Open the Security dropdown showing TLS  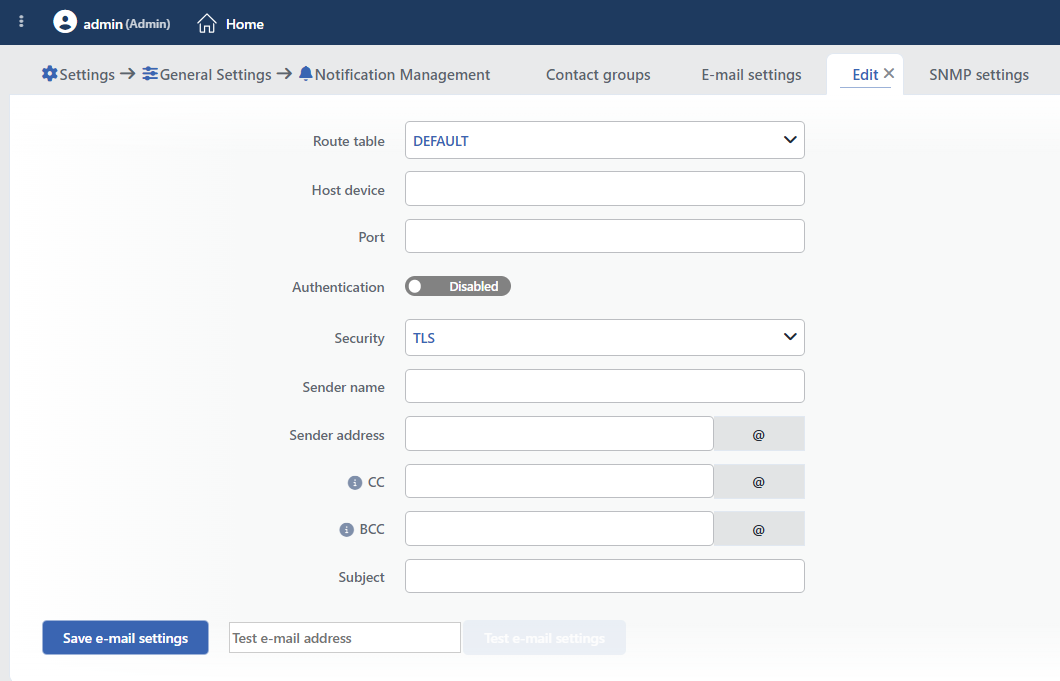604,337
